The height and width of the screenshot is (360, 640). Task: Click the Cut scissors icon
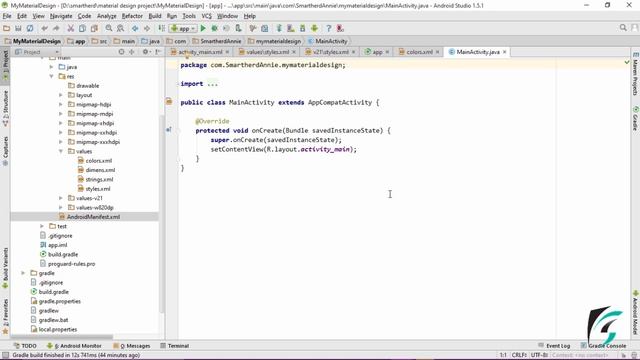click(x=71, y=28)
